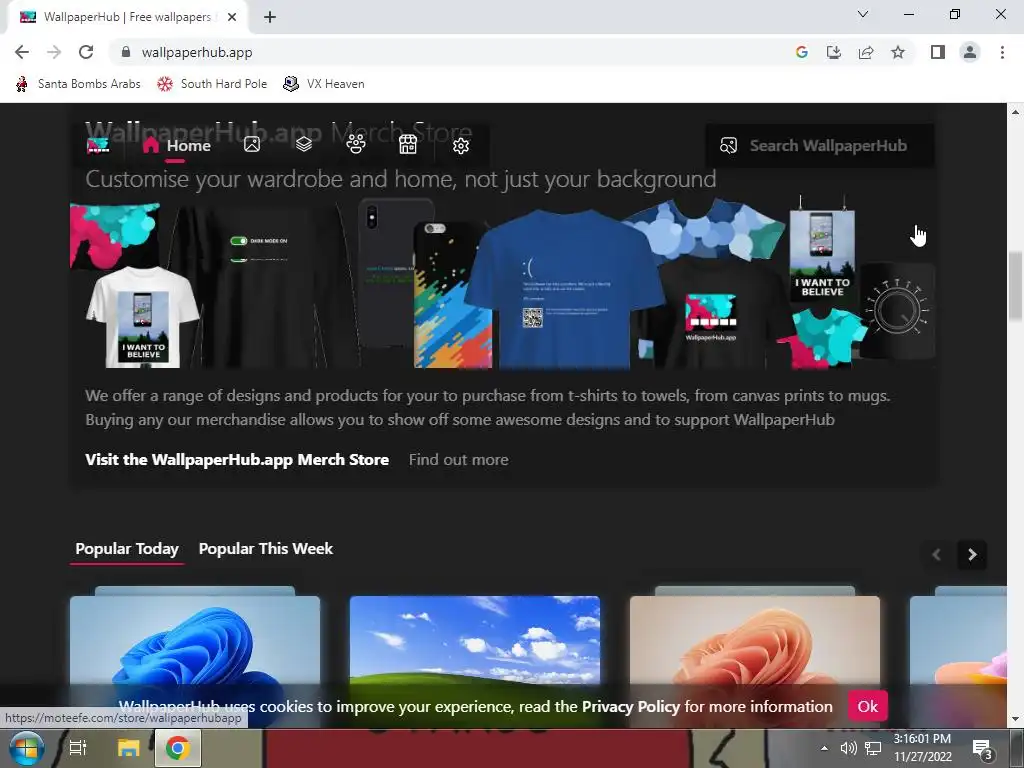This screenshot has width=1024, height=768.
Task: Reload the page
Action: [x=86, y=52]
